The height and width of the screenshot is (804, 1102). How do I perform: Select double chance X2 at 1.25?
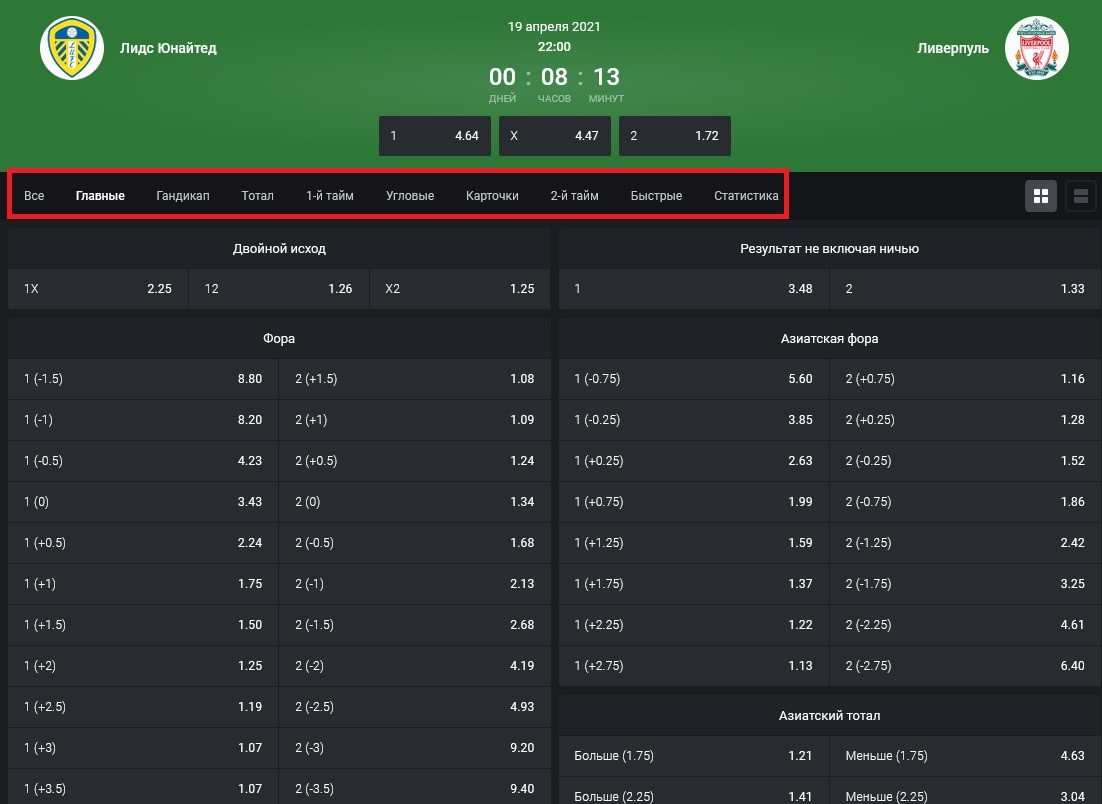coord(459,289)
